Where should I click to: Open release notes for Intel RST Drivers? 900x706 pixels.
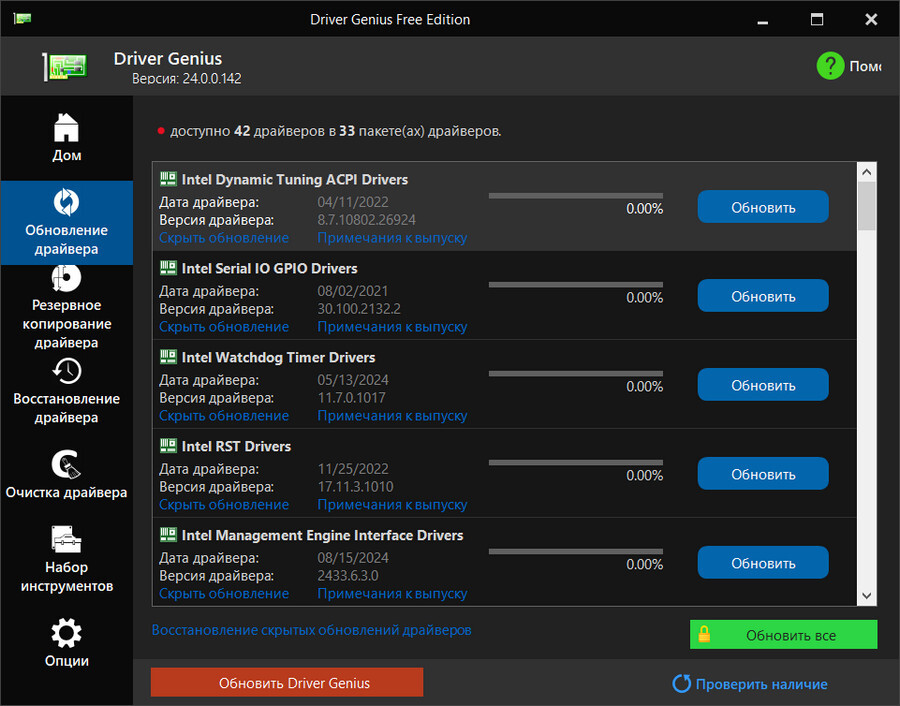[392, 505]
